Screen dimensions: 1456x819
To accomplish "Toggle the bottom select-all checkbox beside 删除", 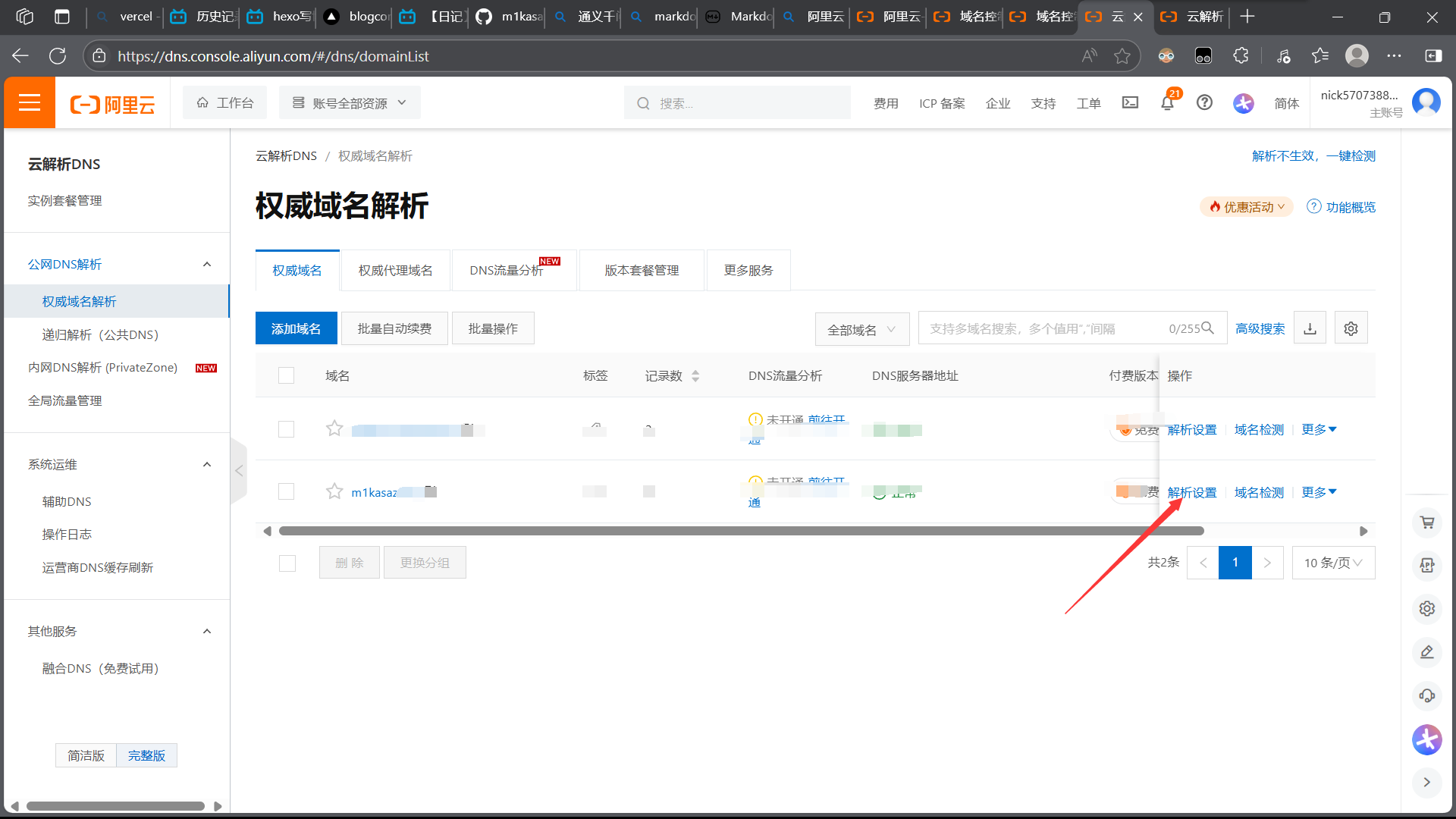I will pyautogui.click(x=287, y=563).
